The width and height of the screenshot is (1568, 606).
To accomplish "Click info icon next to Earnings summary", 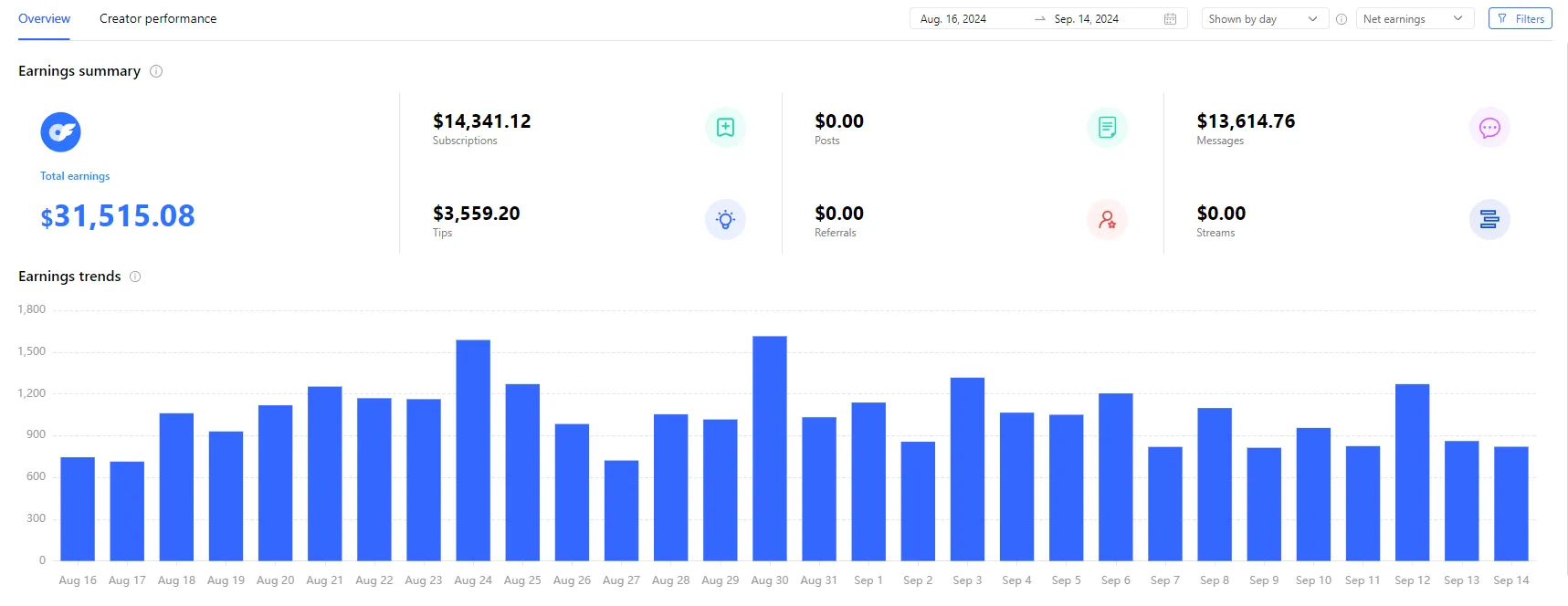I will 156,71.
